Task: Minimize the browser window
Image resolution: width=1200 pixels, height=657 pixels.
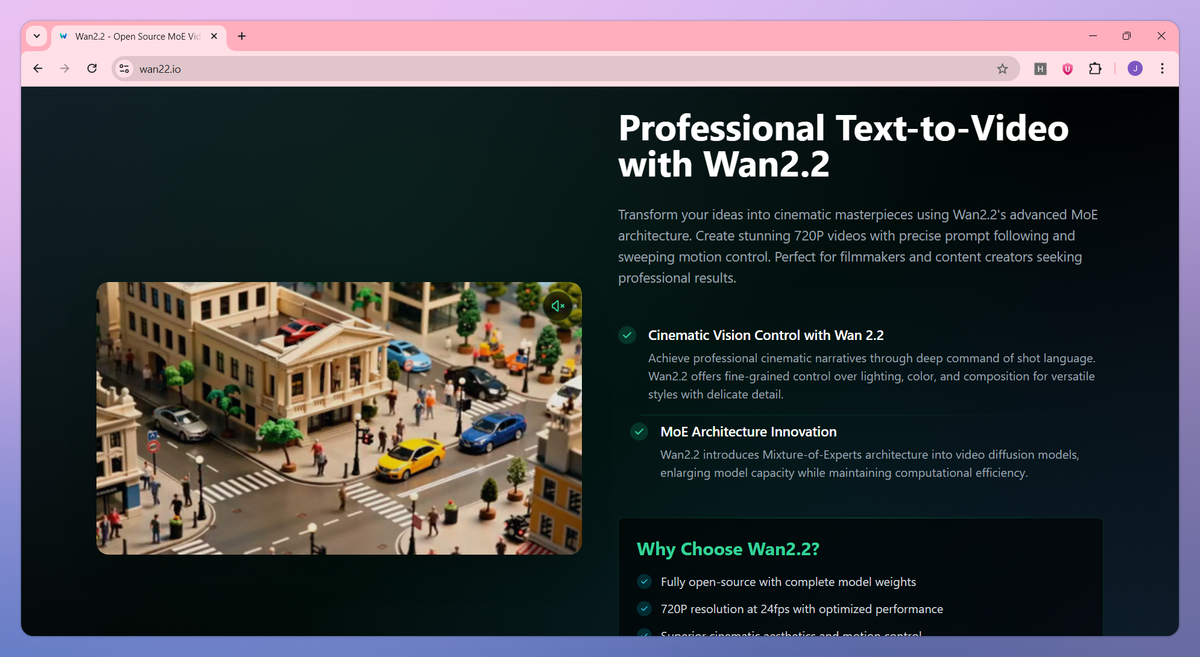Action: click(x=1091, y=36)
